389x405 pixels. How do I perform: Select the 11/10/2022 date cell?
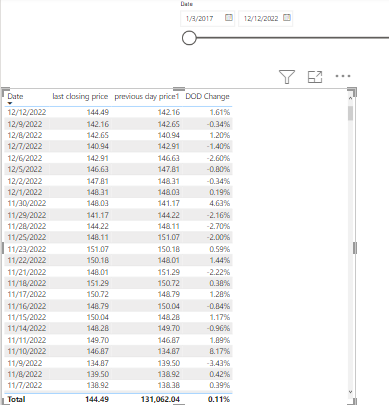pyautogui.click(x=27, y=351)
